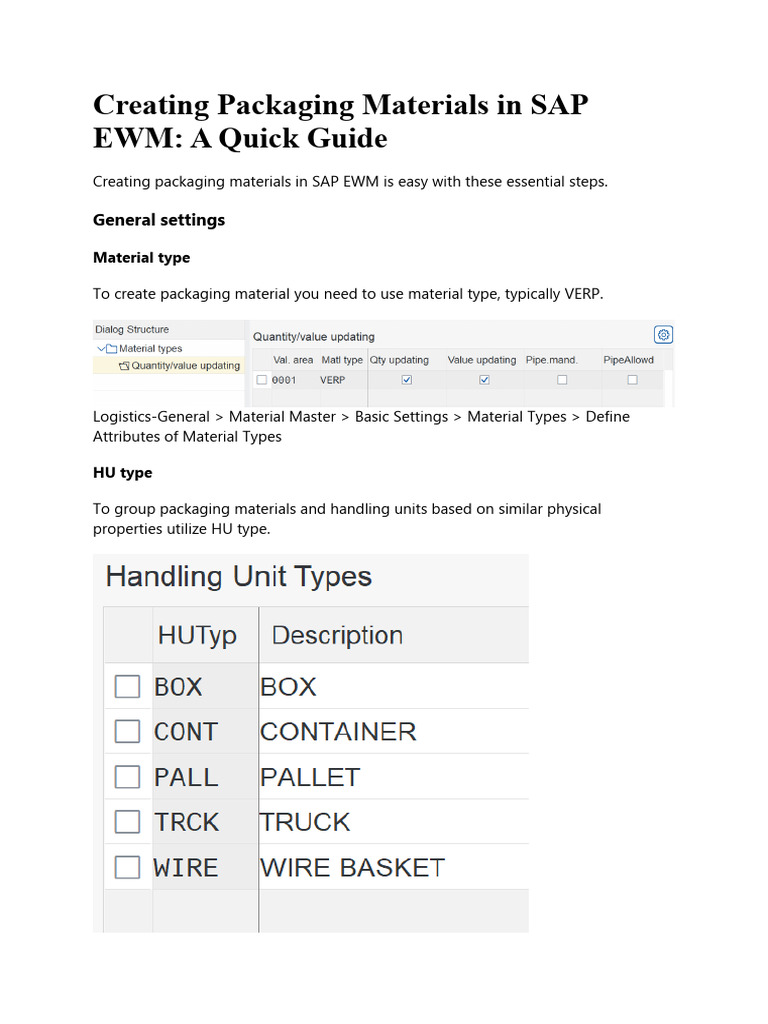Toggle the Value updating checkbox

pyautogui.click(x=485, y=380)
